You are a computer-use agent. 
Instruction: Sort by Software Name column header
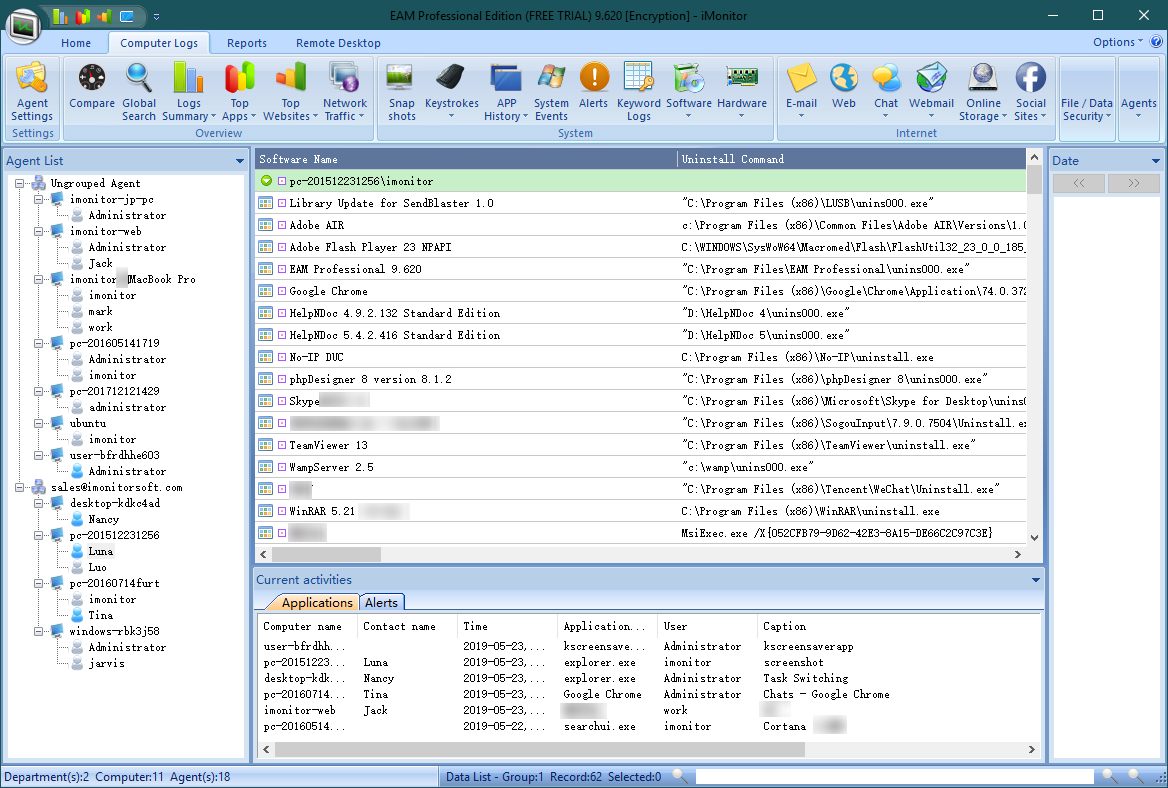tap(466, 159)
